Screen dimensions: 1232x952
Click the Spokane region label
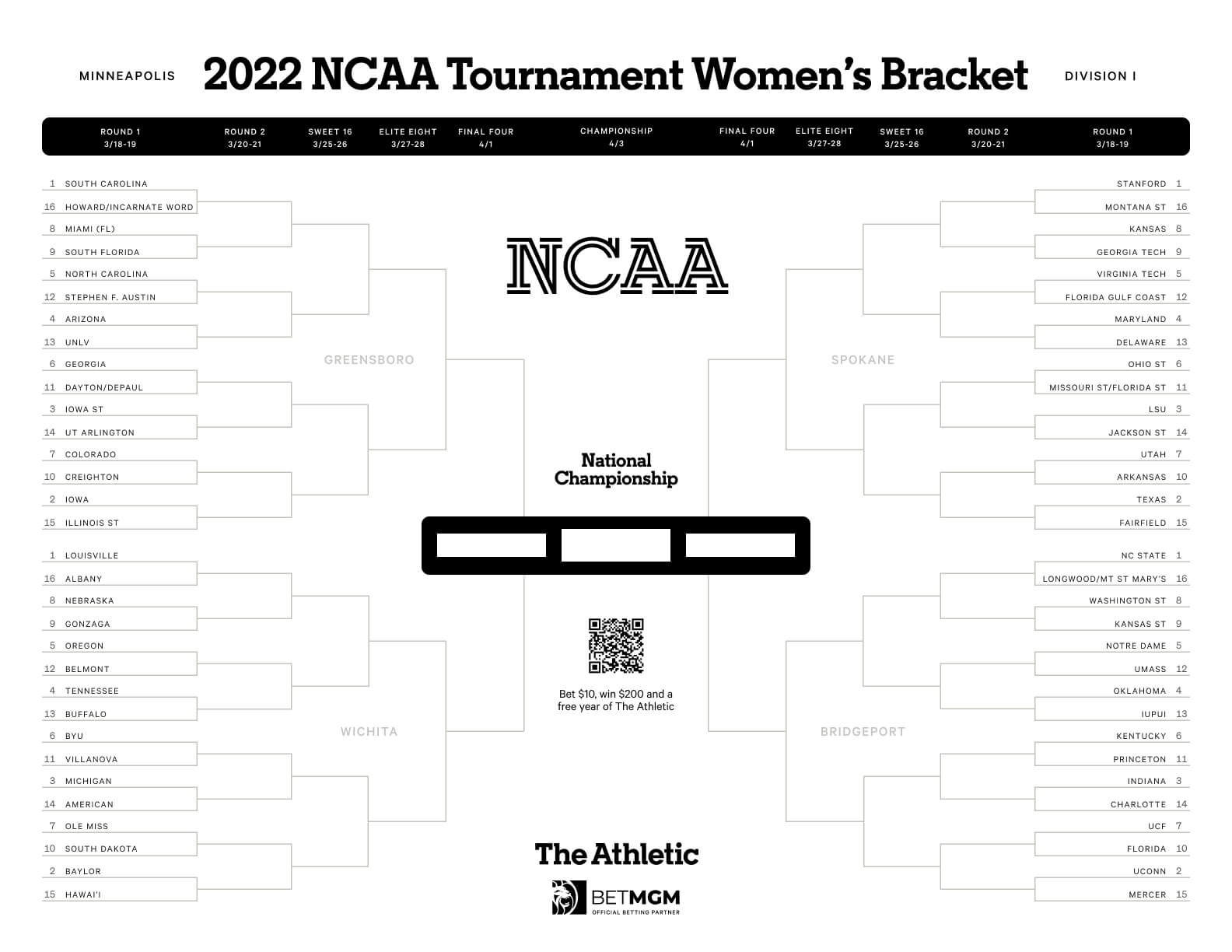tap(863, 359)
